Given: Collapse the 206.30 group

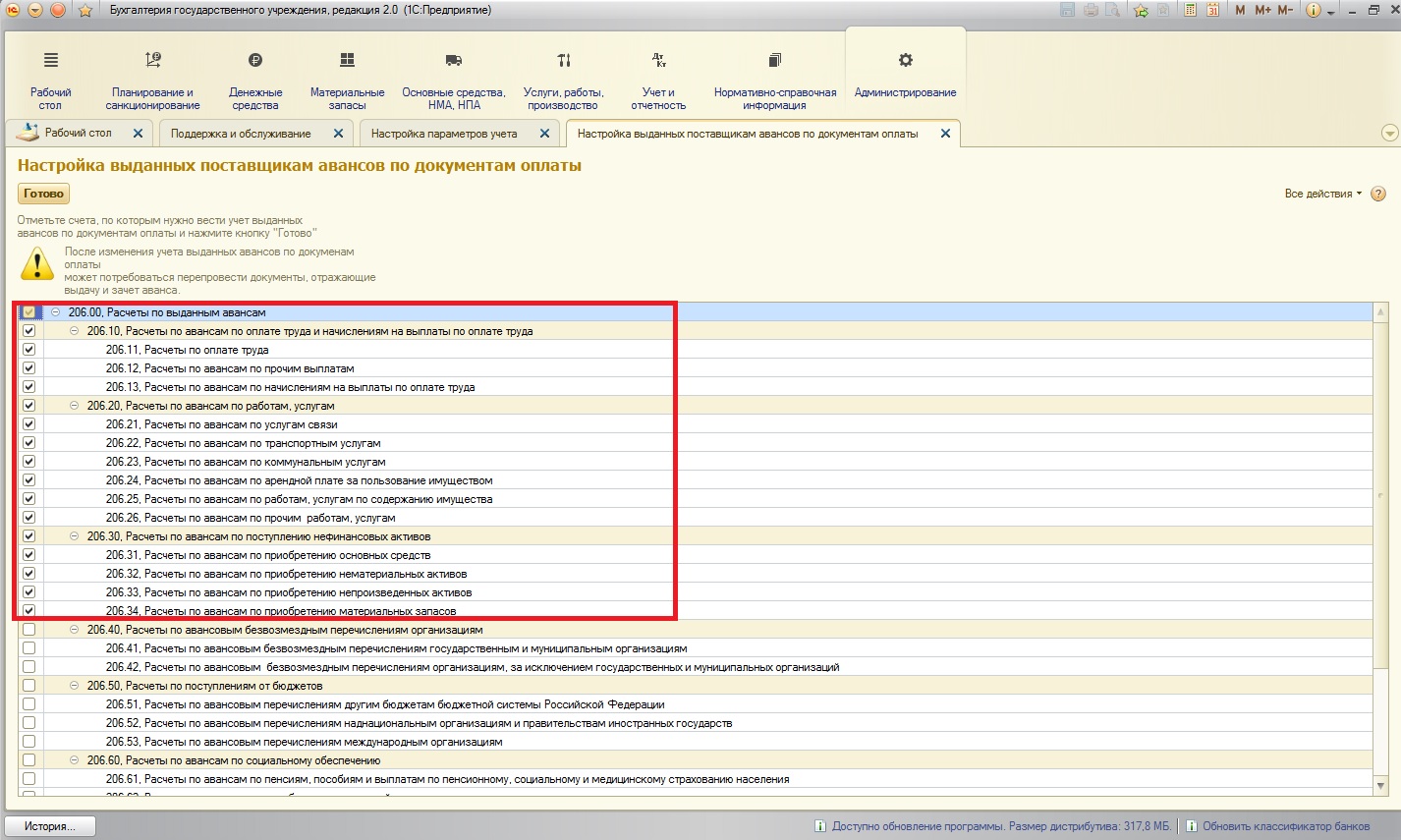Looking at the screenshot, I should click(75, 536).
